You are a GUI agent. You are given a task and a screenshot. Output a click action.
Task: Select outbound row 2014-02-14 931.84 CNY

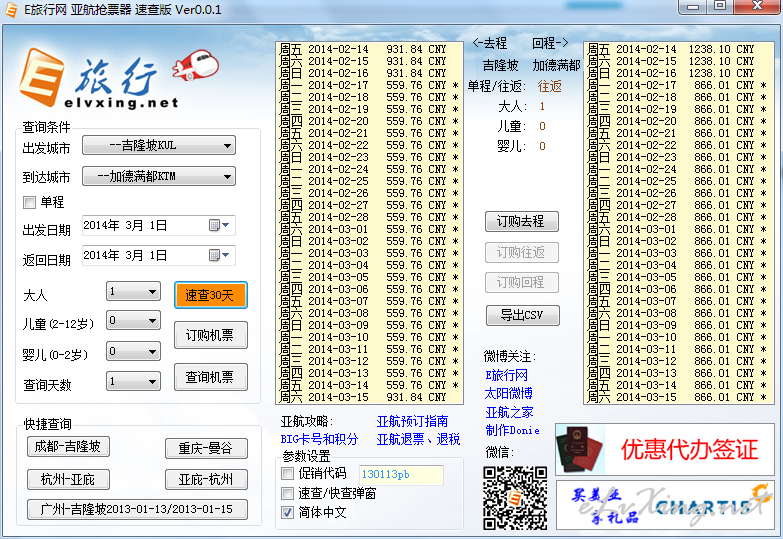pyautogui.click(x=369, y=49)
